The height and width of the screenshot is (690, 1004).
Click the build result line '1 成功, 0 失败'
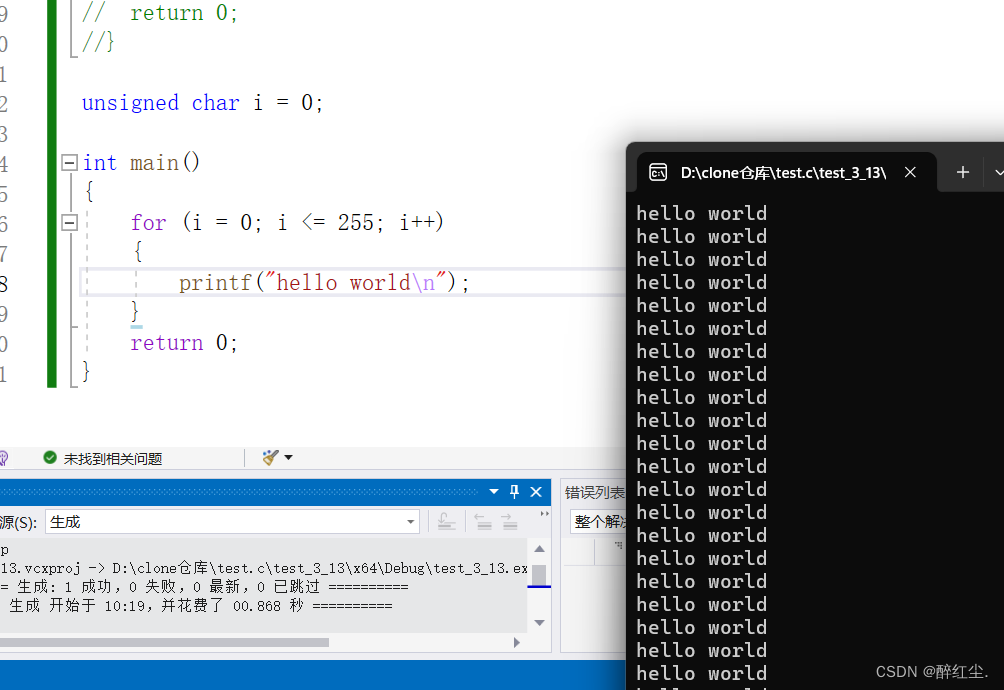point(204,587)
